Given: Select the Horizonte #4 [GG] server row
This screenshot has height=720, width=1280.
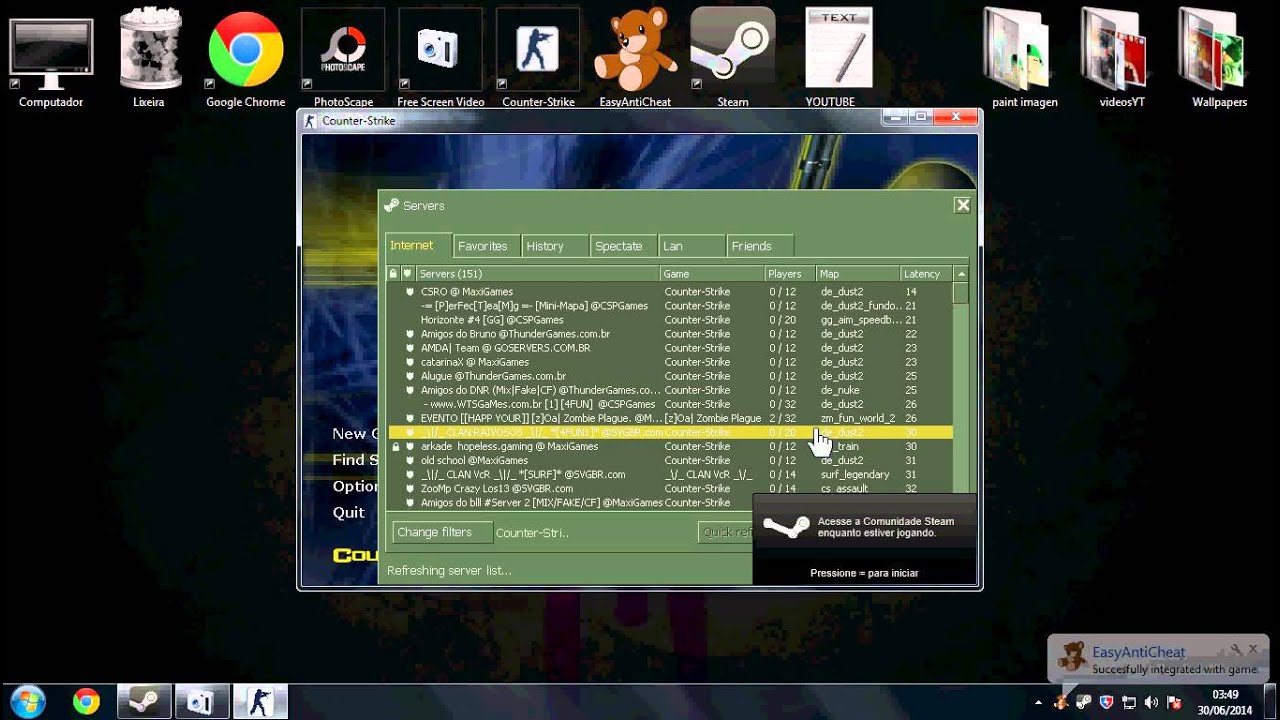Looking at the screenshot, I should pyautogui.click(x=670, y=320).
